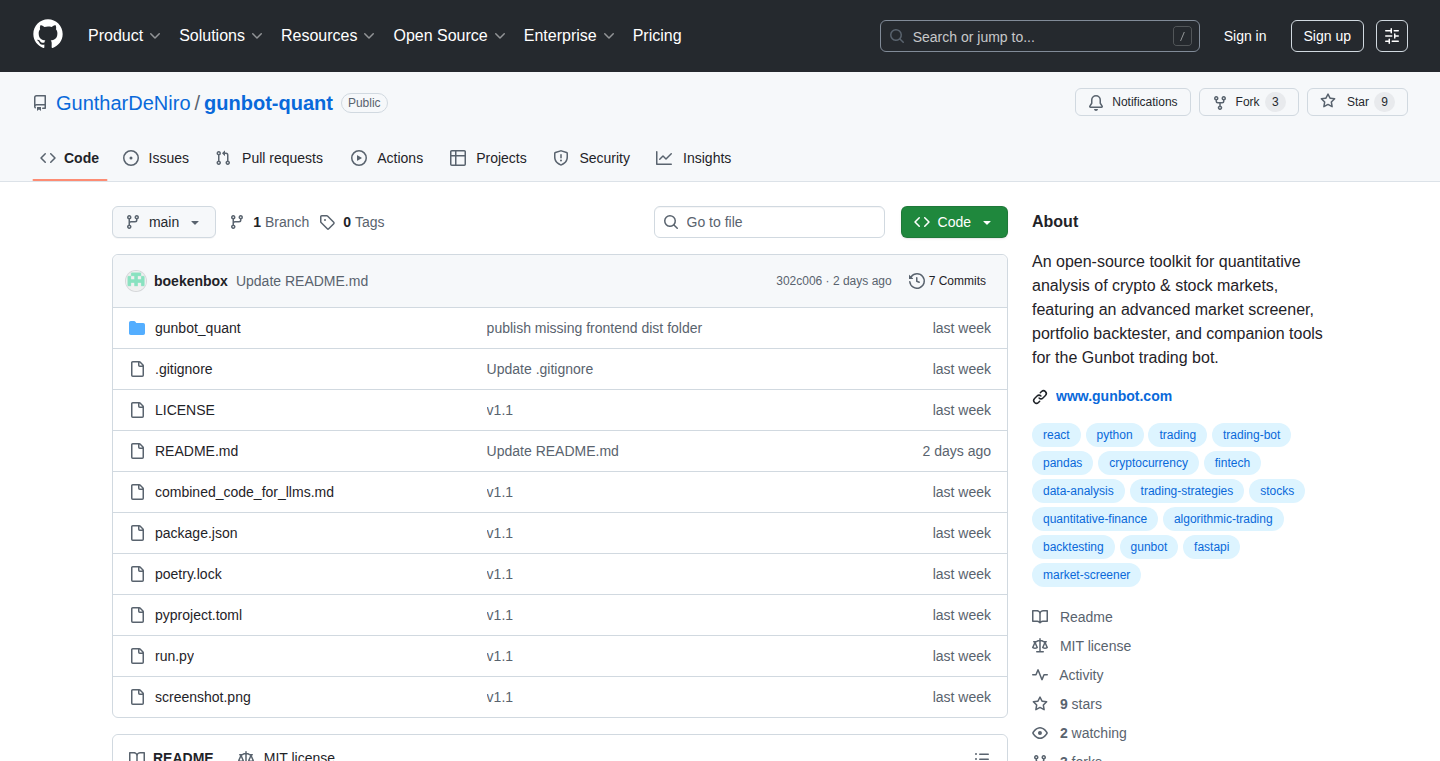
Task: Expand the Resources menu
Action: [328, 35]
